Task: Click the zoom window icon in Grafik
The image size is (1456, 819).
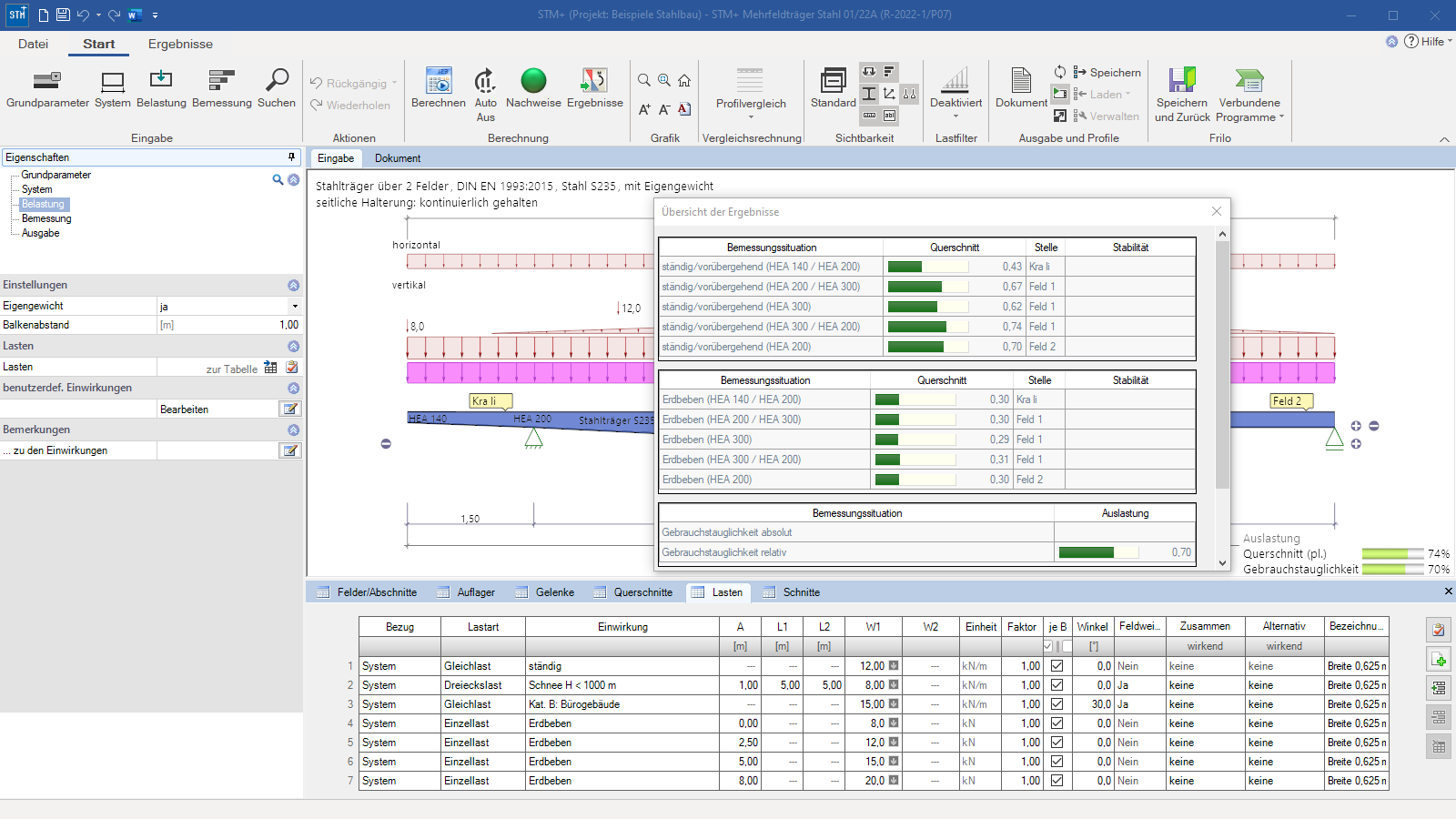Action: [664, 81]
